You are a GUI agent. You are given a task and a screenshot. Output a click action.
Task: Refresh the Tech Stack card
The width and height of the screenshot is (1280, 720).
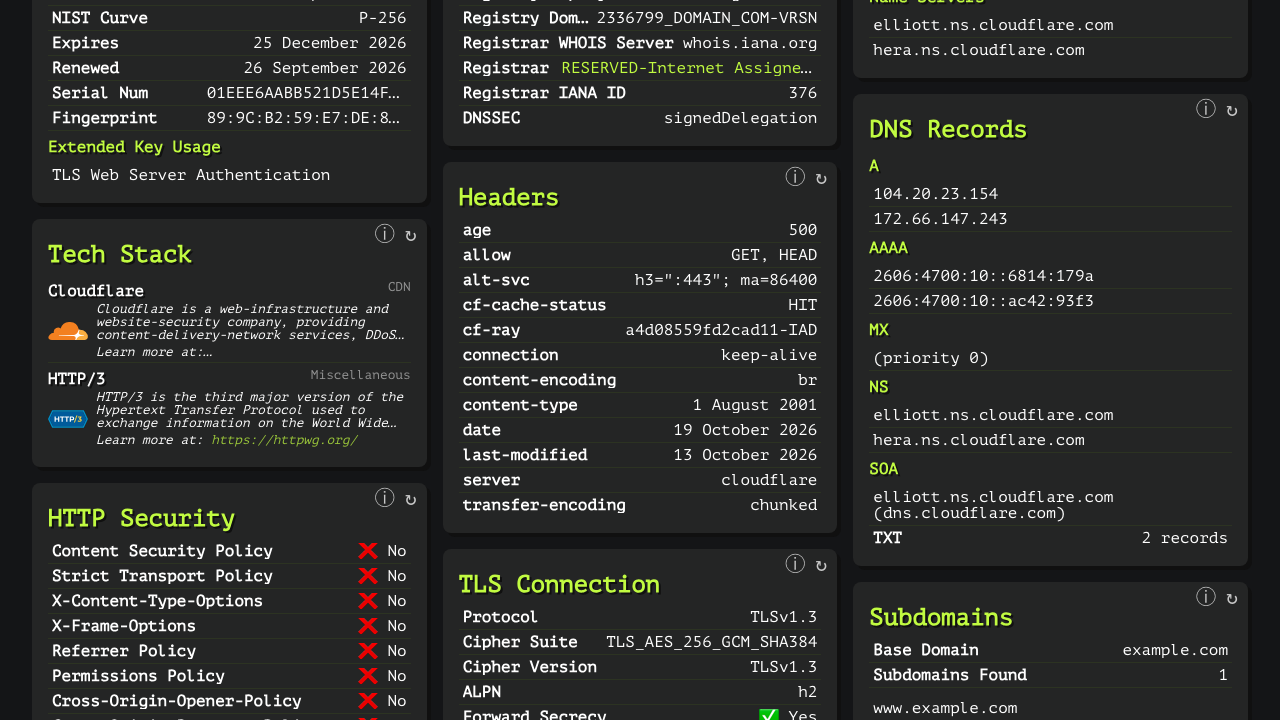tap(410, 236)
